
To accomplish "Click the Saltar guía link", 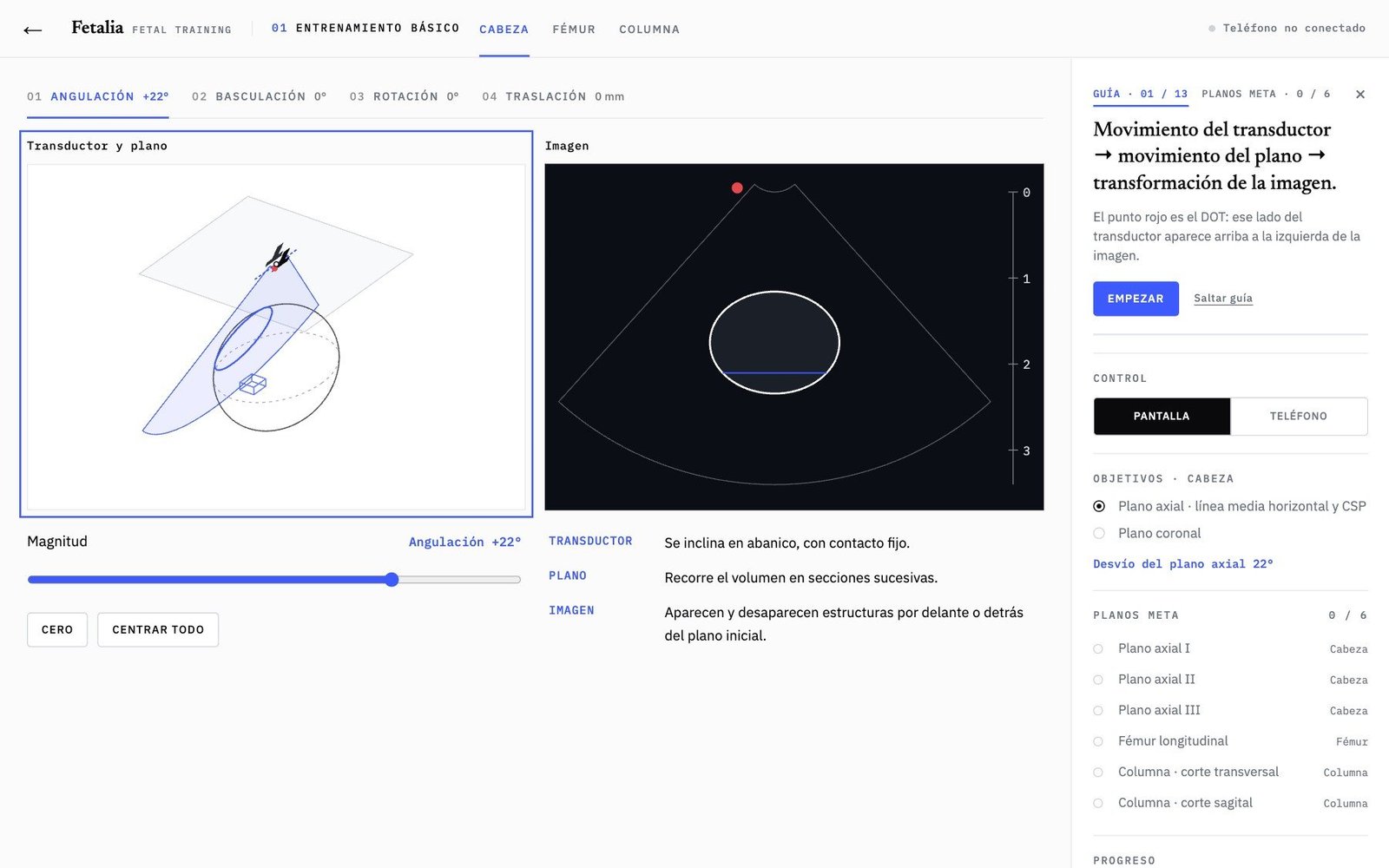I will (1222, 299).
